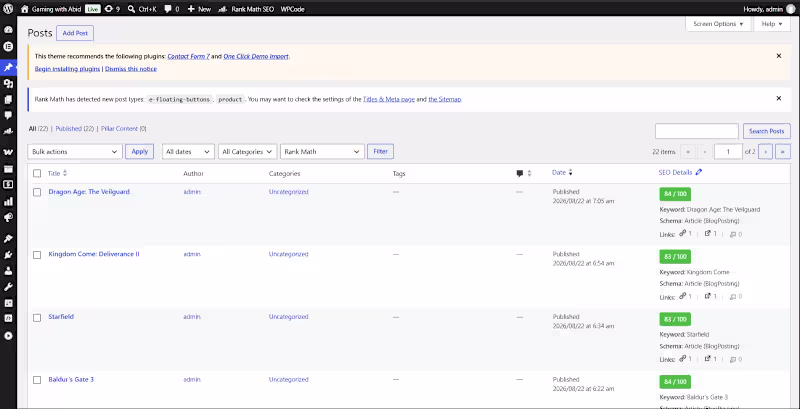Open the Tools wrench sidebar icon
Viewport: 800px width, 409px height.
click(x=8, y=287)
